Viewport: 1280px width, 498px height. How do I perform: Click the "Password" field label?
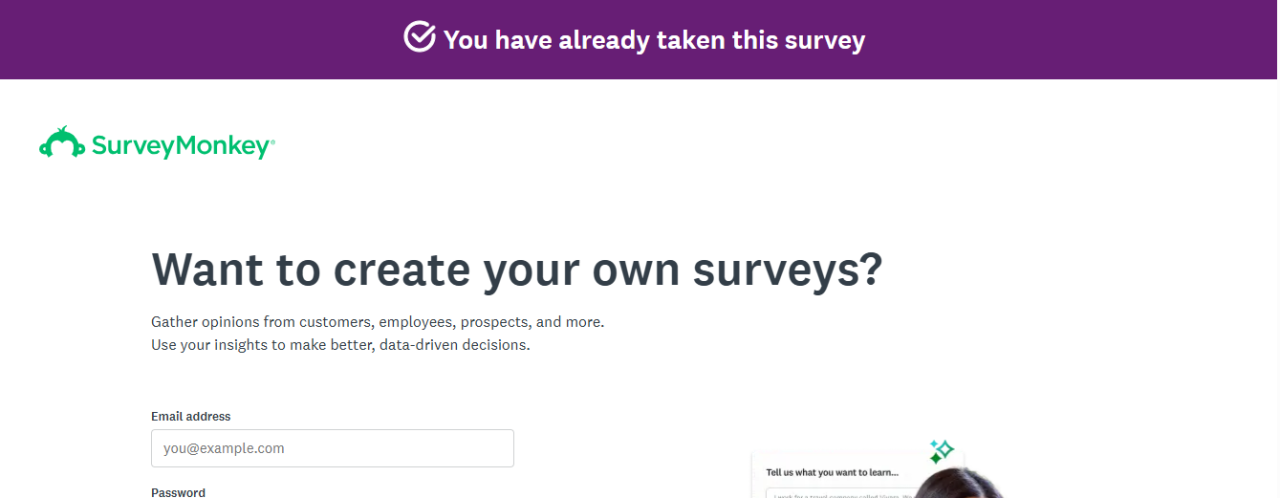click(x=178, y=492)
